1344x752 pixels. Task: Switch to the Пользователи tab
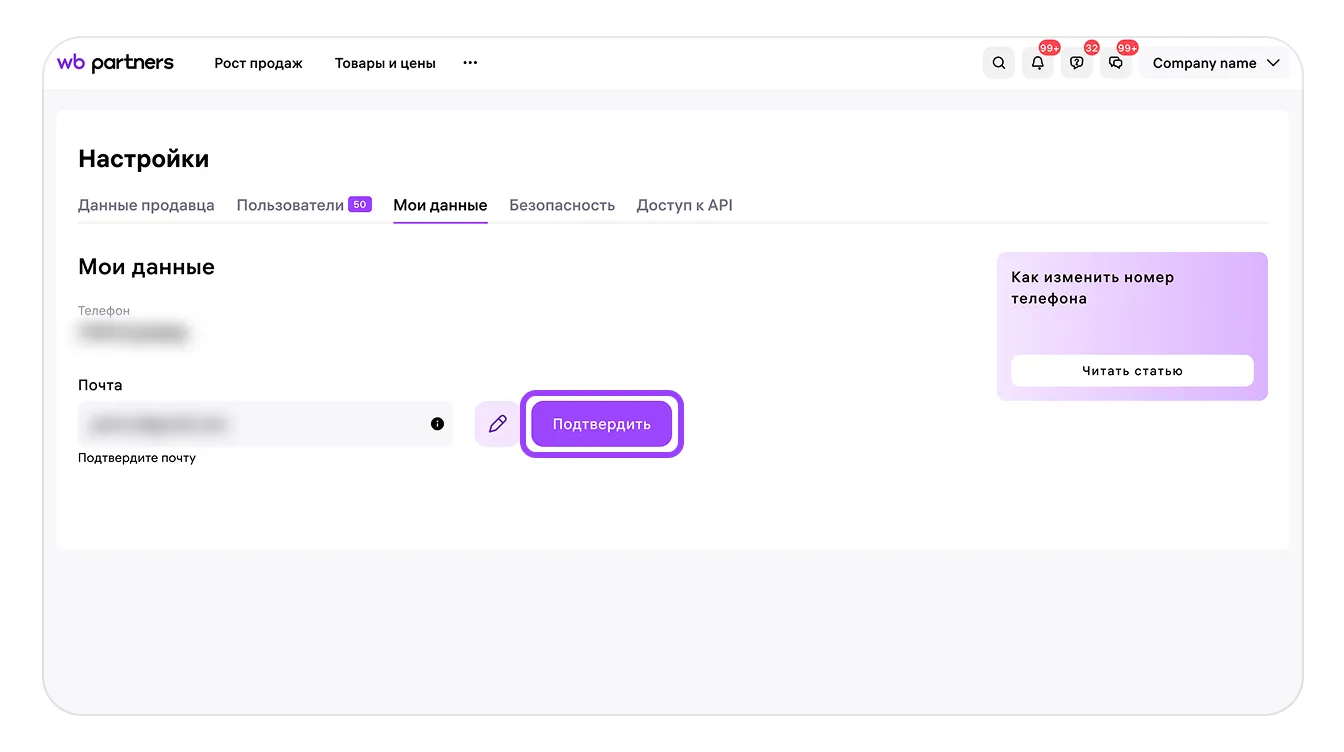[x=304, y=205]
